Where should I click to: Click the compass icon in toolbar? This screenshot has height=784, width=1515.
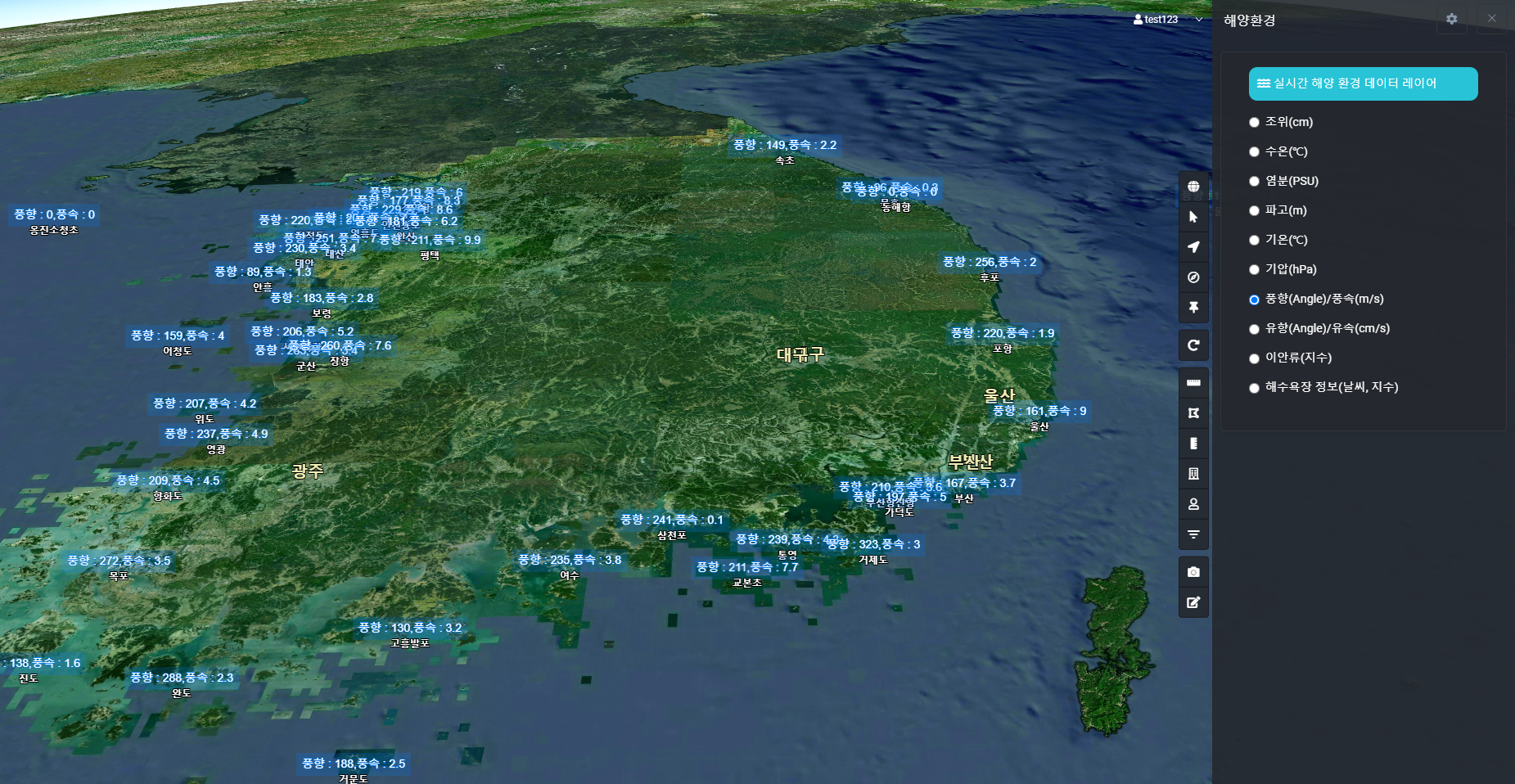[1193, 277]
